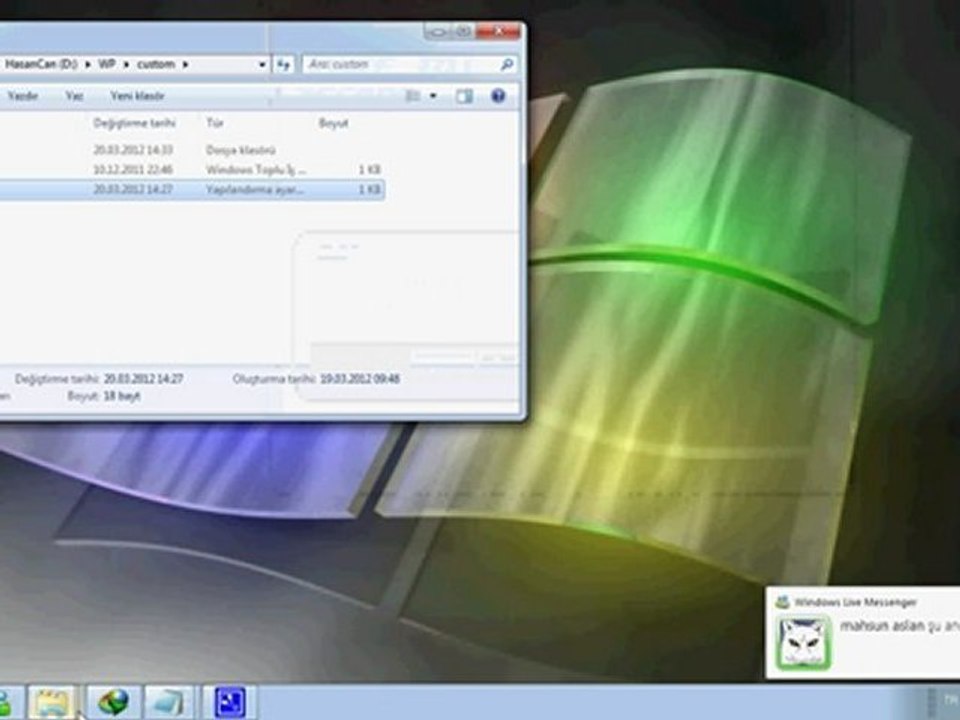Open the green Messenger taskbar icon
This screenshot has width=960, height=720.
5,703
